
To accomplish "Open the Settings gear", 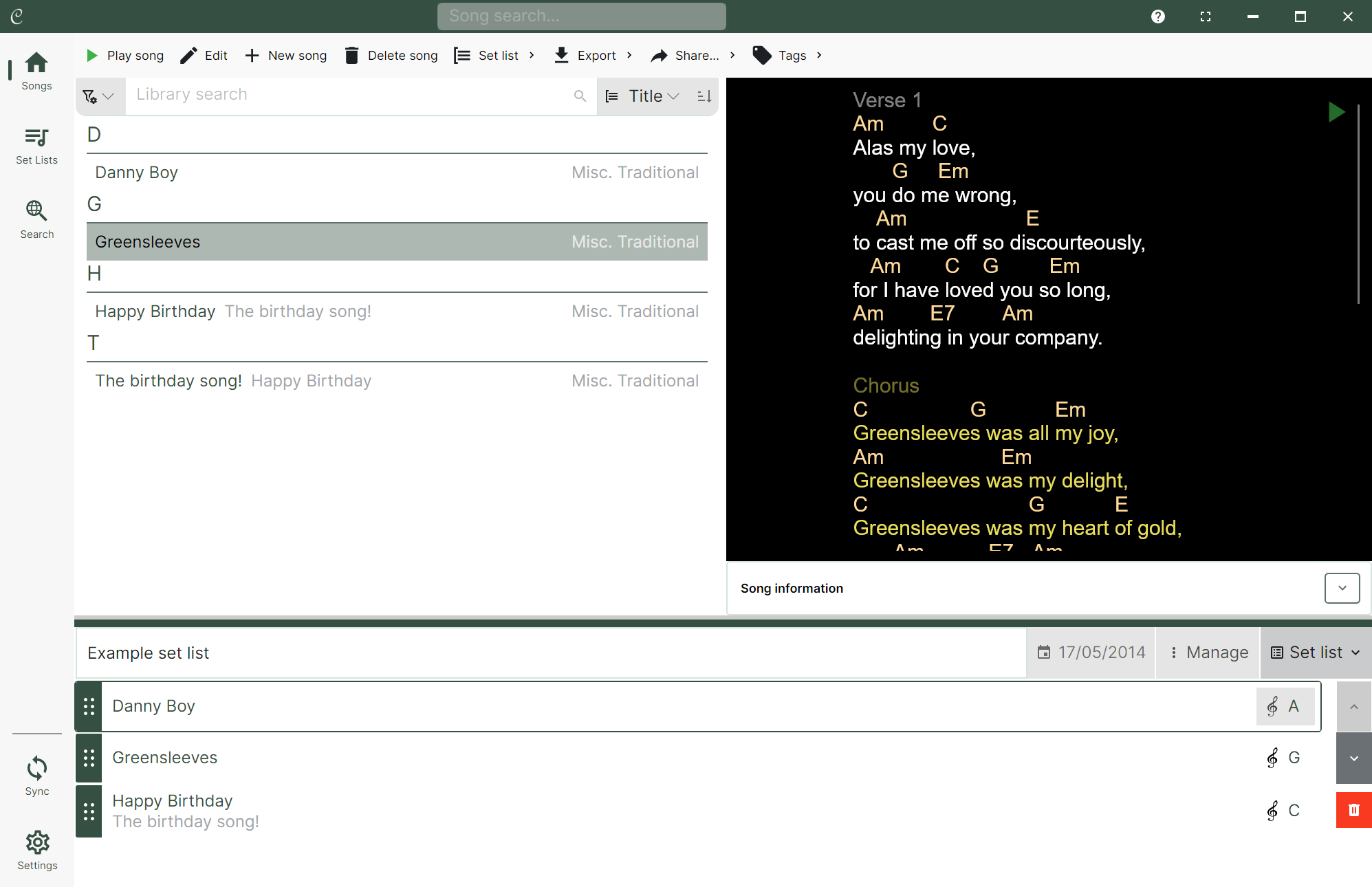I will [36, 851].
